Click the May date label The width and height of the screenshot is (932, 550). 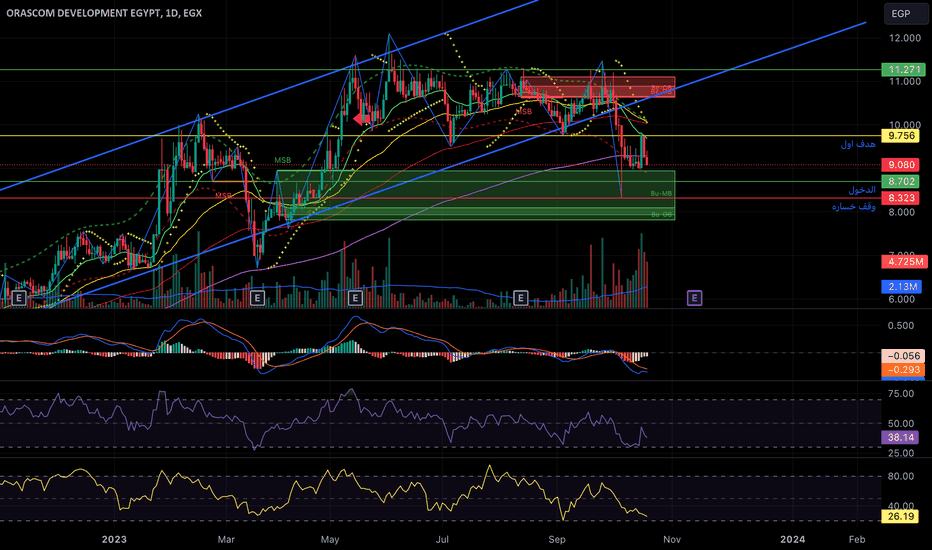(x=330, y=539)
